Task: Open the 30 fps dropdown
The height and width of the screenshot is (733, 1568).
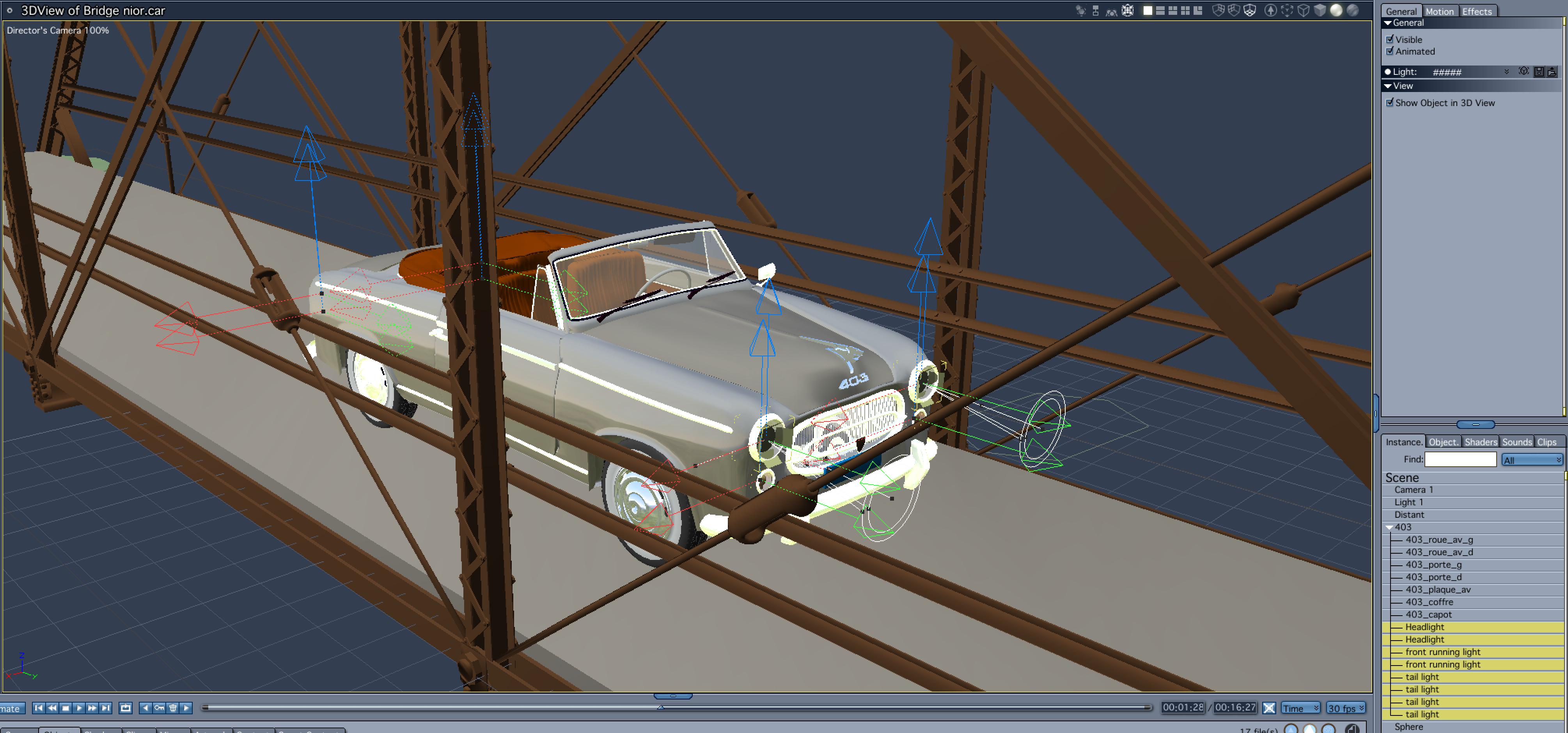Action: [x=1346, y=708]
